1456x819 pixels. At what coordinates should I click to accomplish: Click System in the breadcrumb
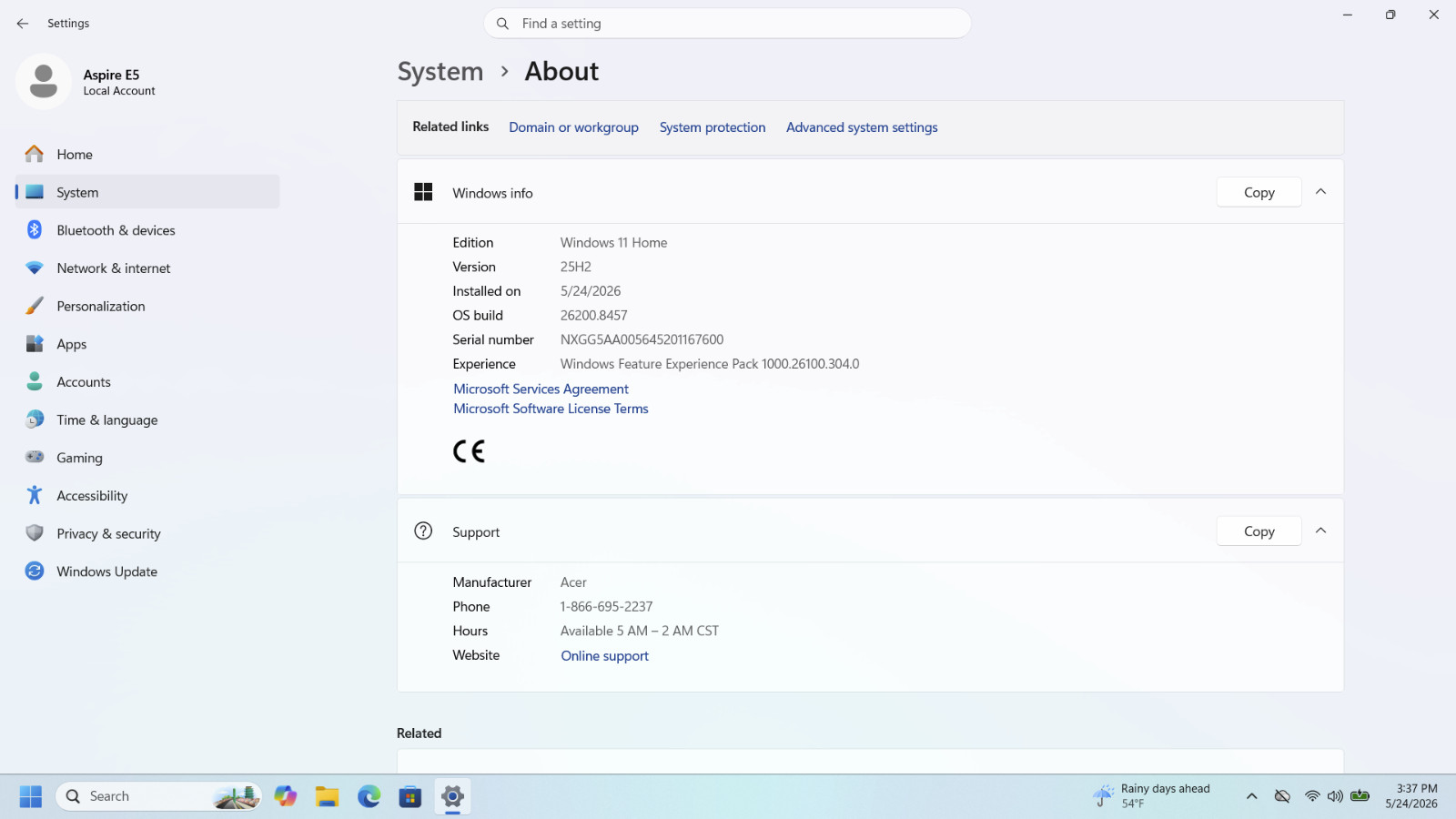440,71
